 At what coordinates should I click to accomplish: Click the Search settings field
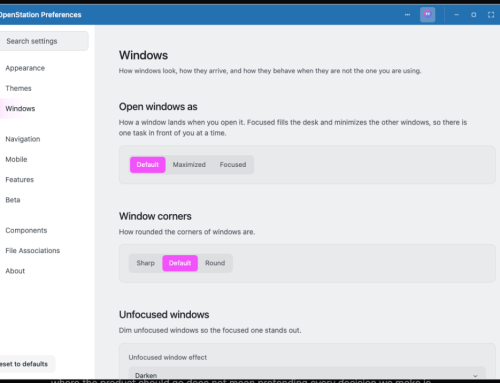43,41
